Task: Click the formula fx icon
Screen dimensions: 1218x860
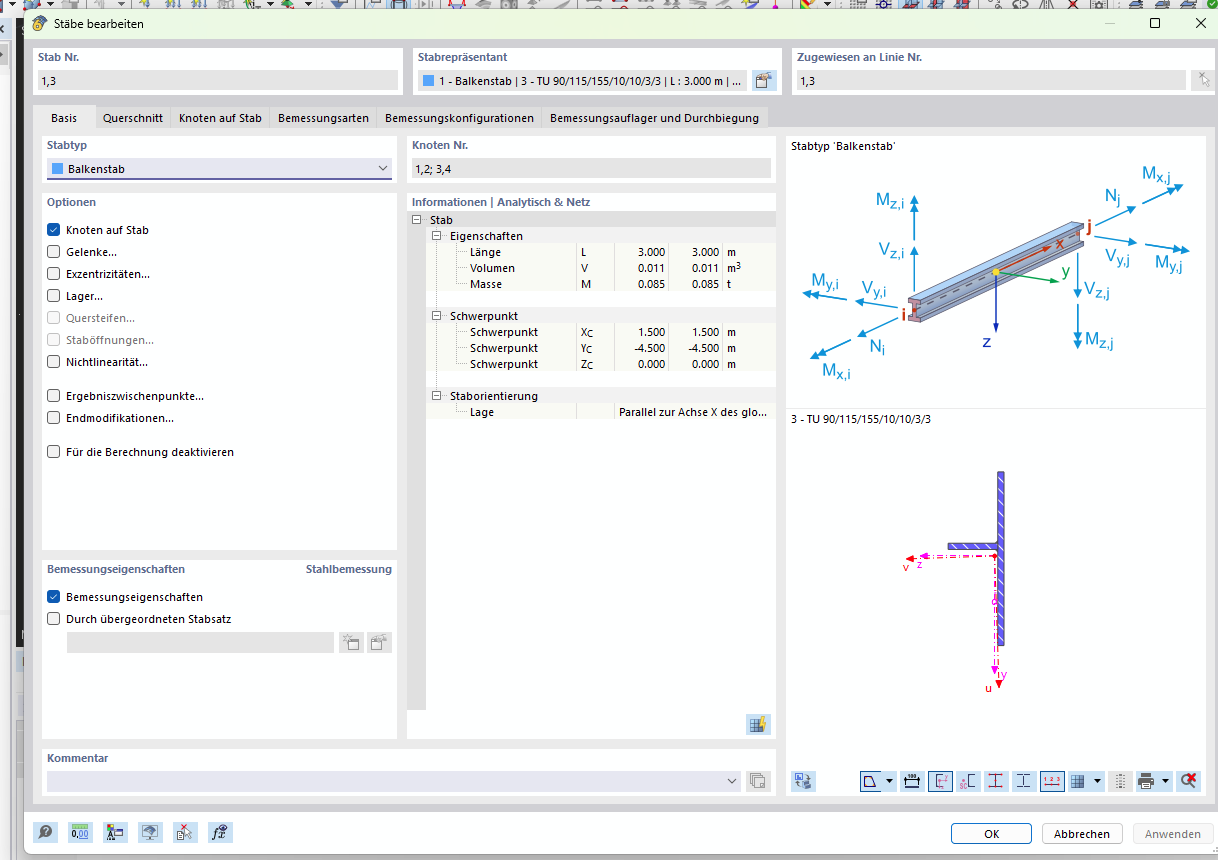Action: point(220,832)
